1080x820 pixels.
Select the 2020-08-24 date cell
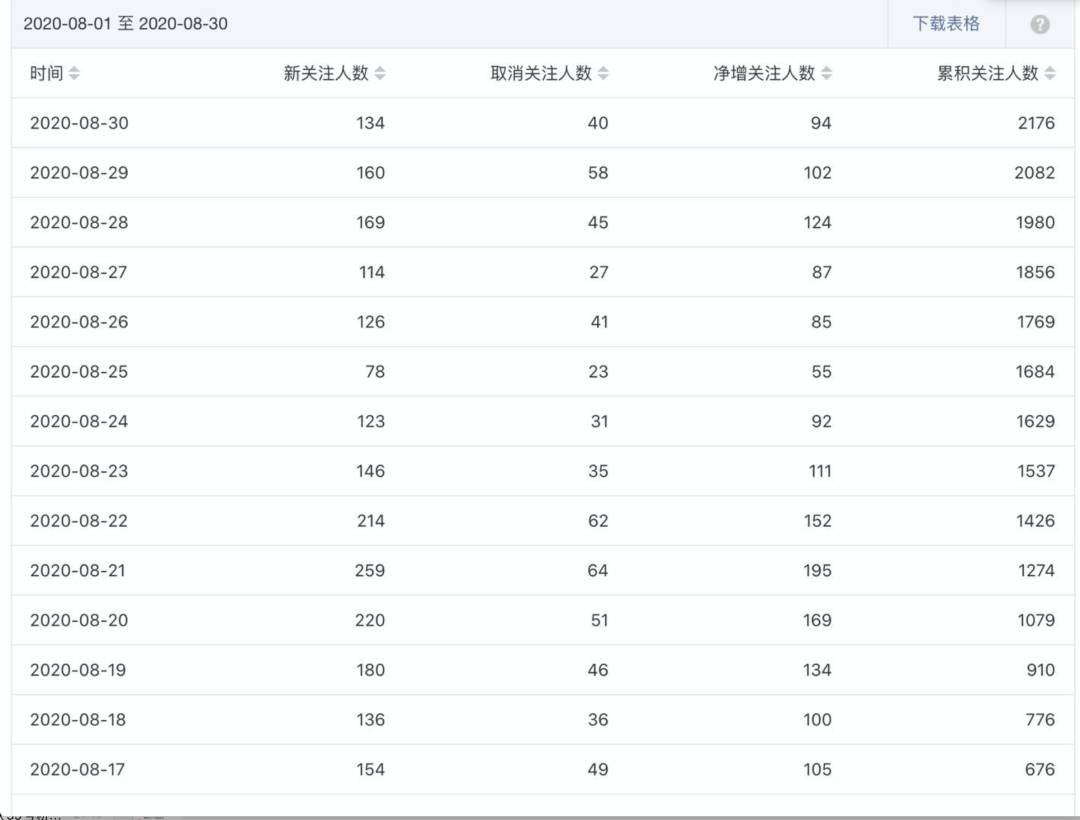tap(79, 421)
